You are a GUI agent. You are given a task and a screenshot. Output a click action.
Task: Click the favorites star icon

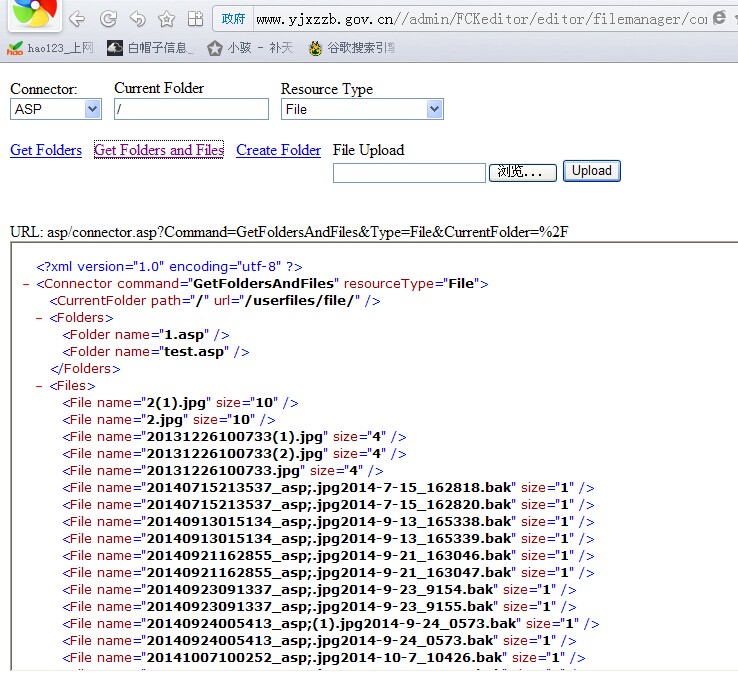tap(166, 19)
